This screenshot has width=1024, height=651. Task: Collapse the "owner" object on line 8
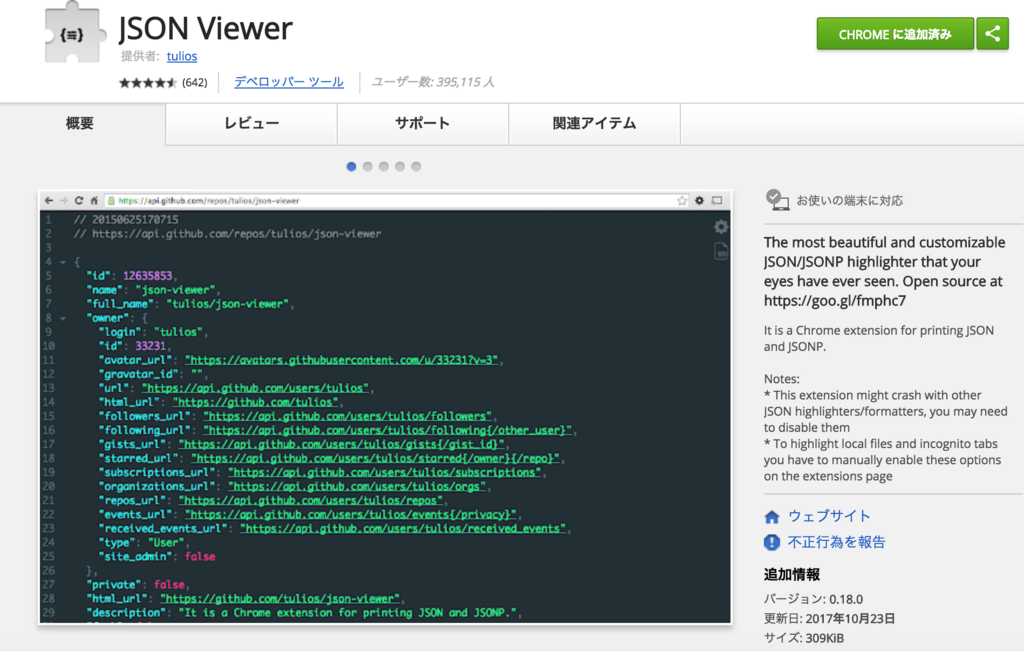pos(63,319)
